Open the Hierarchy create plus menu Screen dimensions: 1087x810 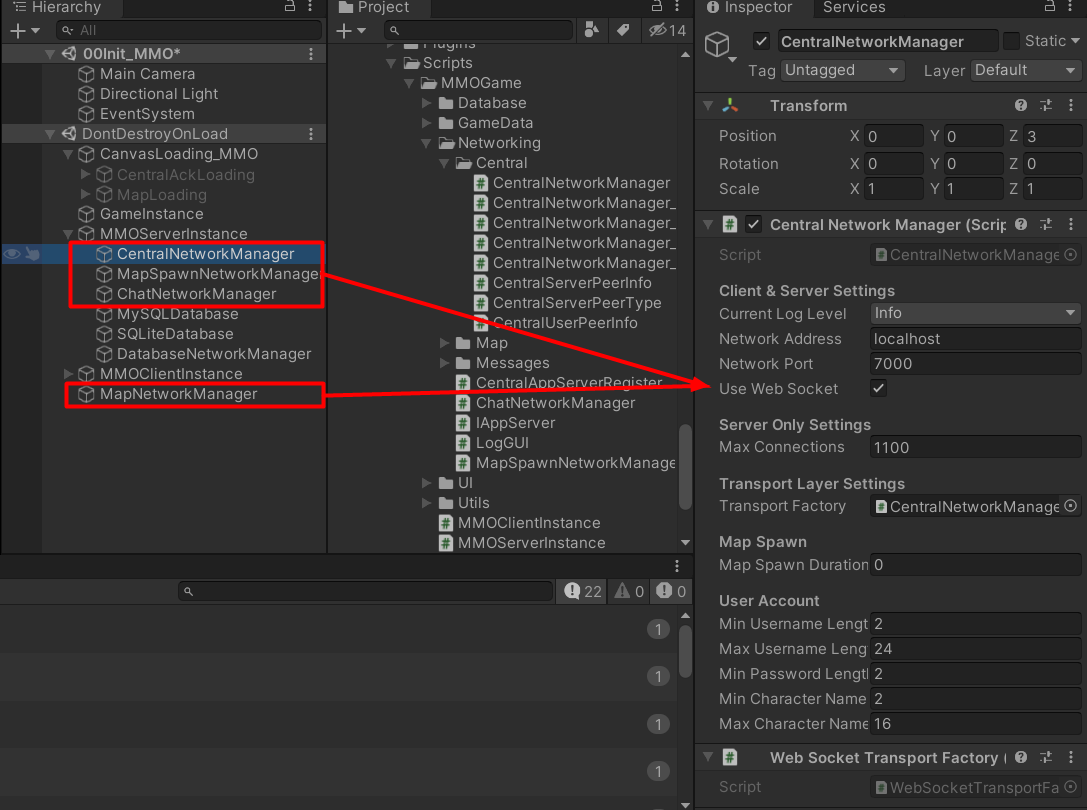[25, 31]
